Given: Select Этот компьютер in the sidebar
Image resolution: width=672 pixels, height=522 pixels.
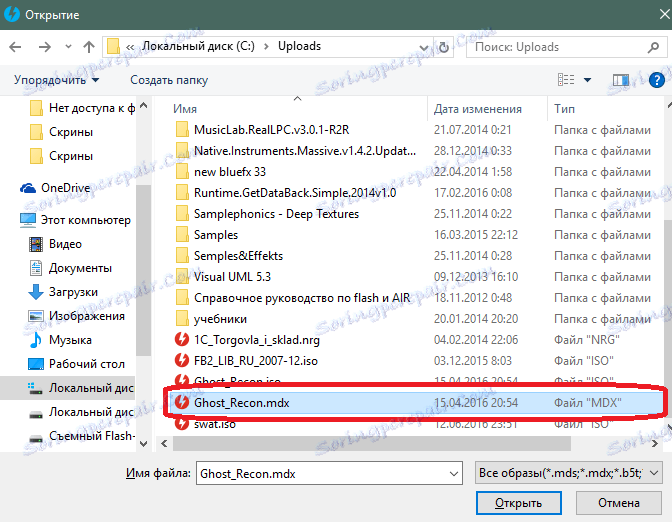Looking at the screenshot, I should coord(75,220).
